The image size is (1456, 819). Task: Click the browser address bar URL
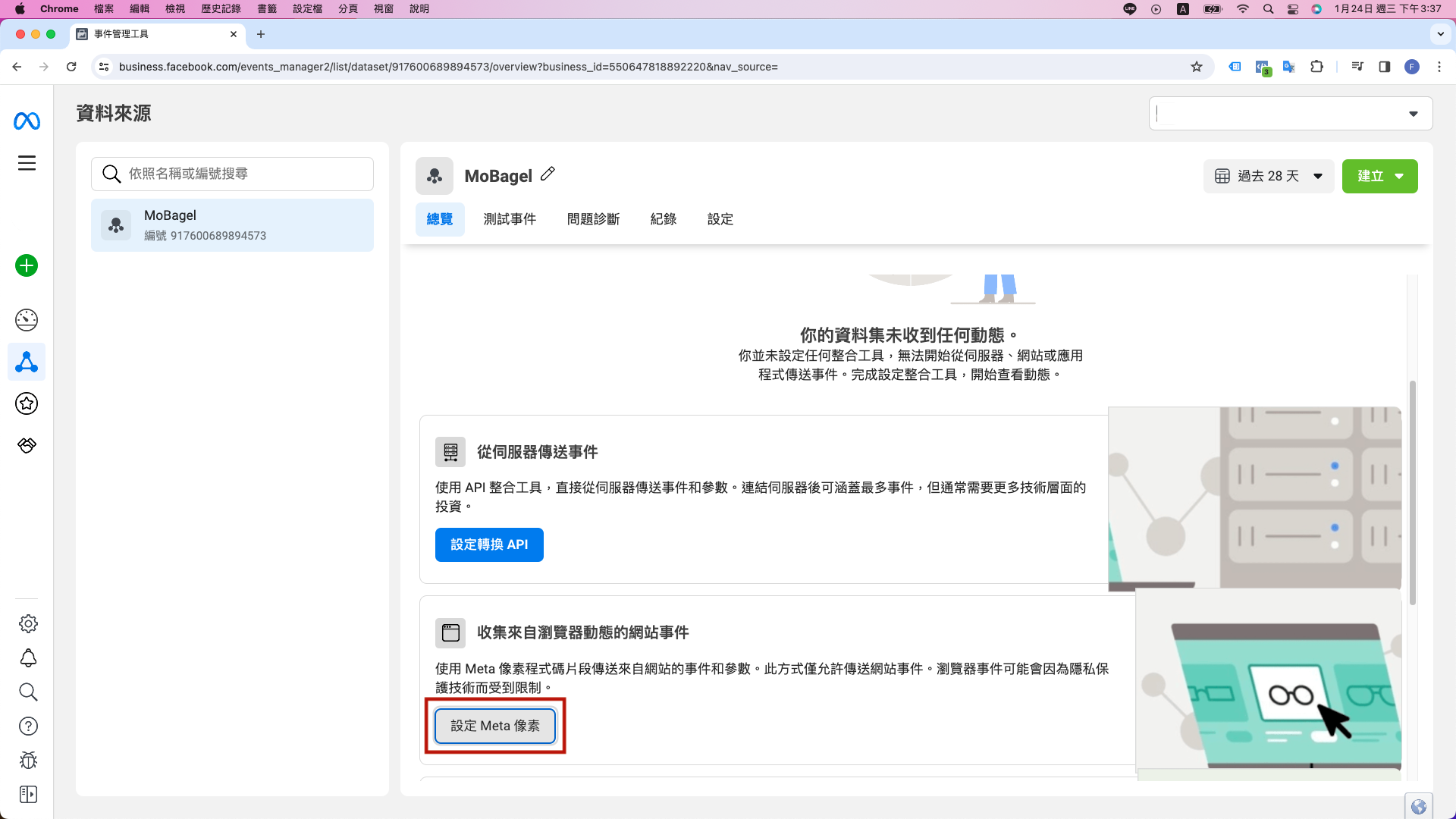pyautogui.click(x=448, y=67)
